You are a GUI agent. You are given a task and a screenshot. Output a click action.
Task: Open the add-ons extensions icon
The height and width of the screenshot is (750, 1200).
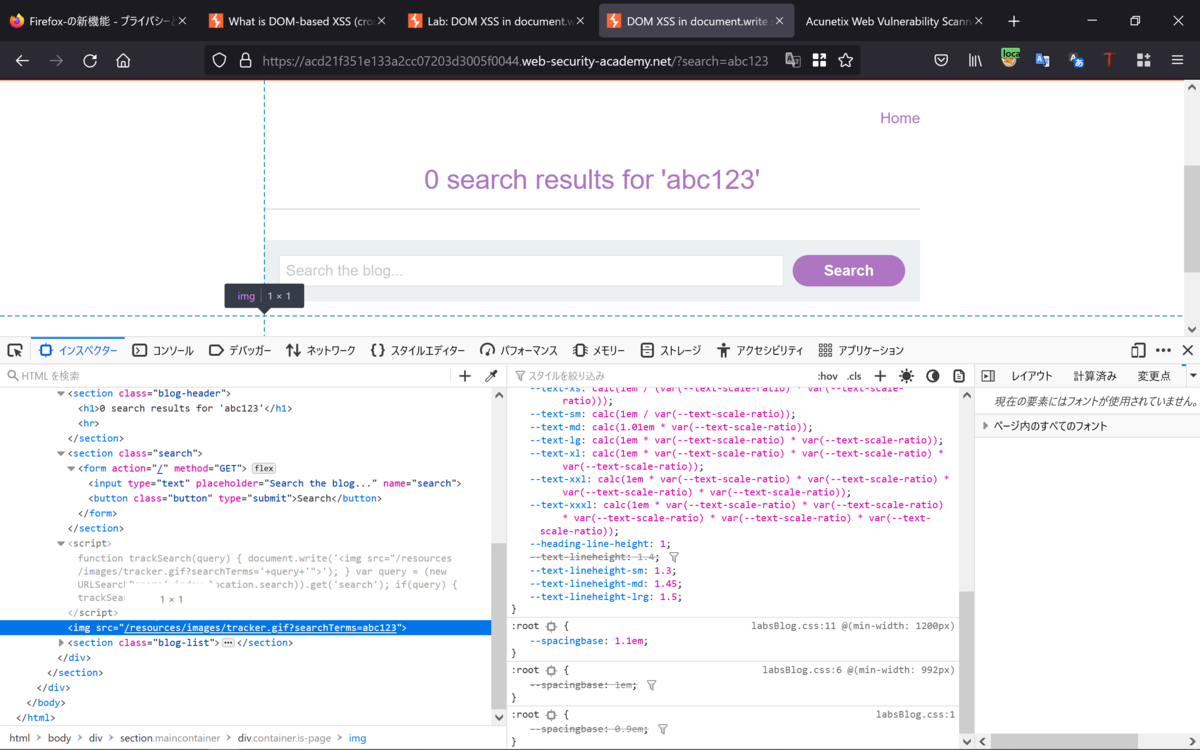[1143, 61]
